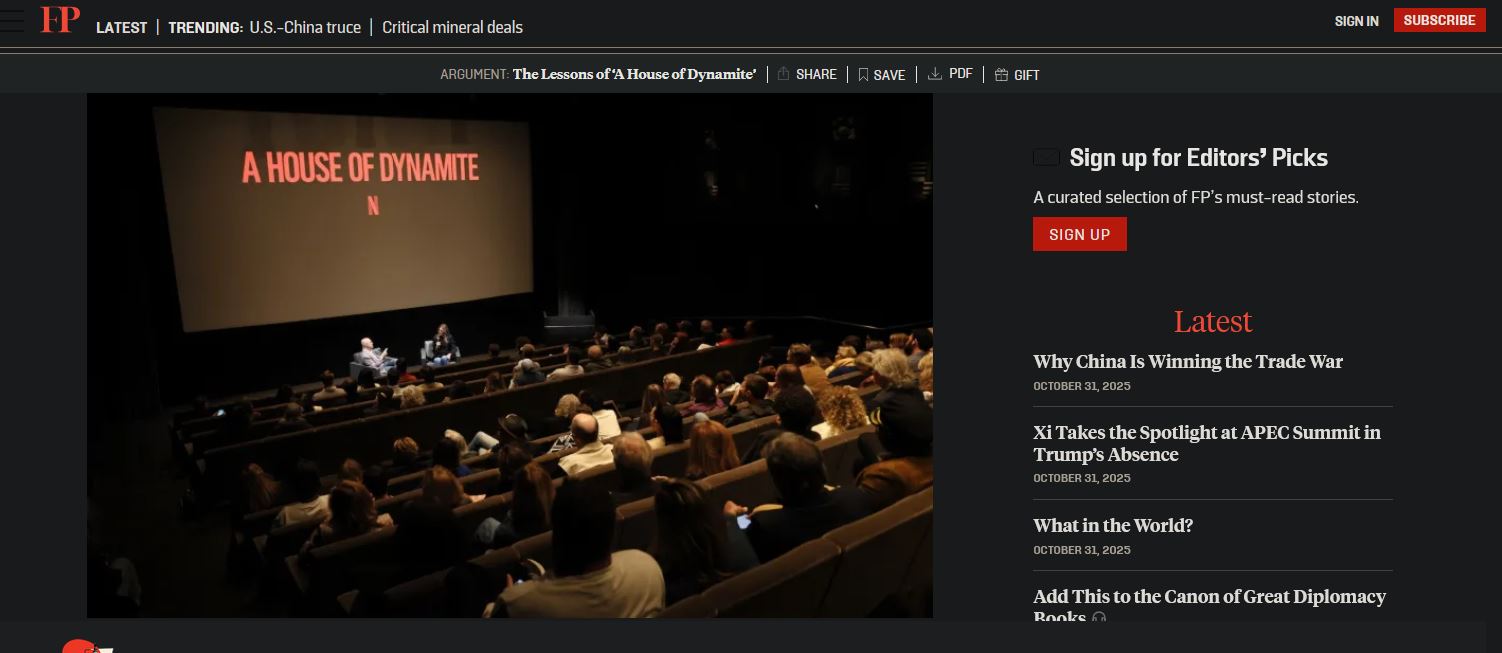Open 'Why China Is Winning the Trade War'
This screenshot has width=1502, height=653.
(1187, 362)
